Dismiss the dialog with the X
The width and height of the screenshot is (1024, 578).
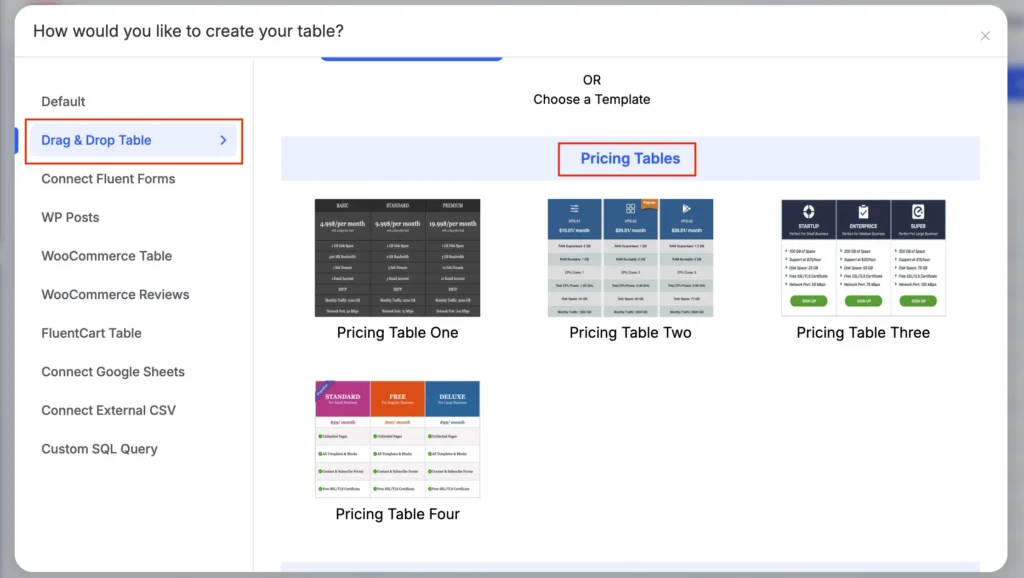point(985,35)
